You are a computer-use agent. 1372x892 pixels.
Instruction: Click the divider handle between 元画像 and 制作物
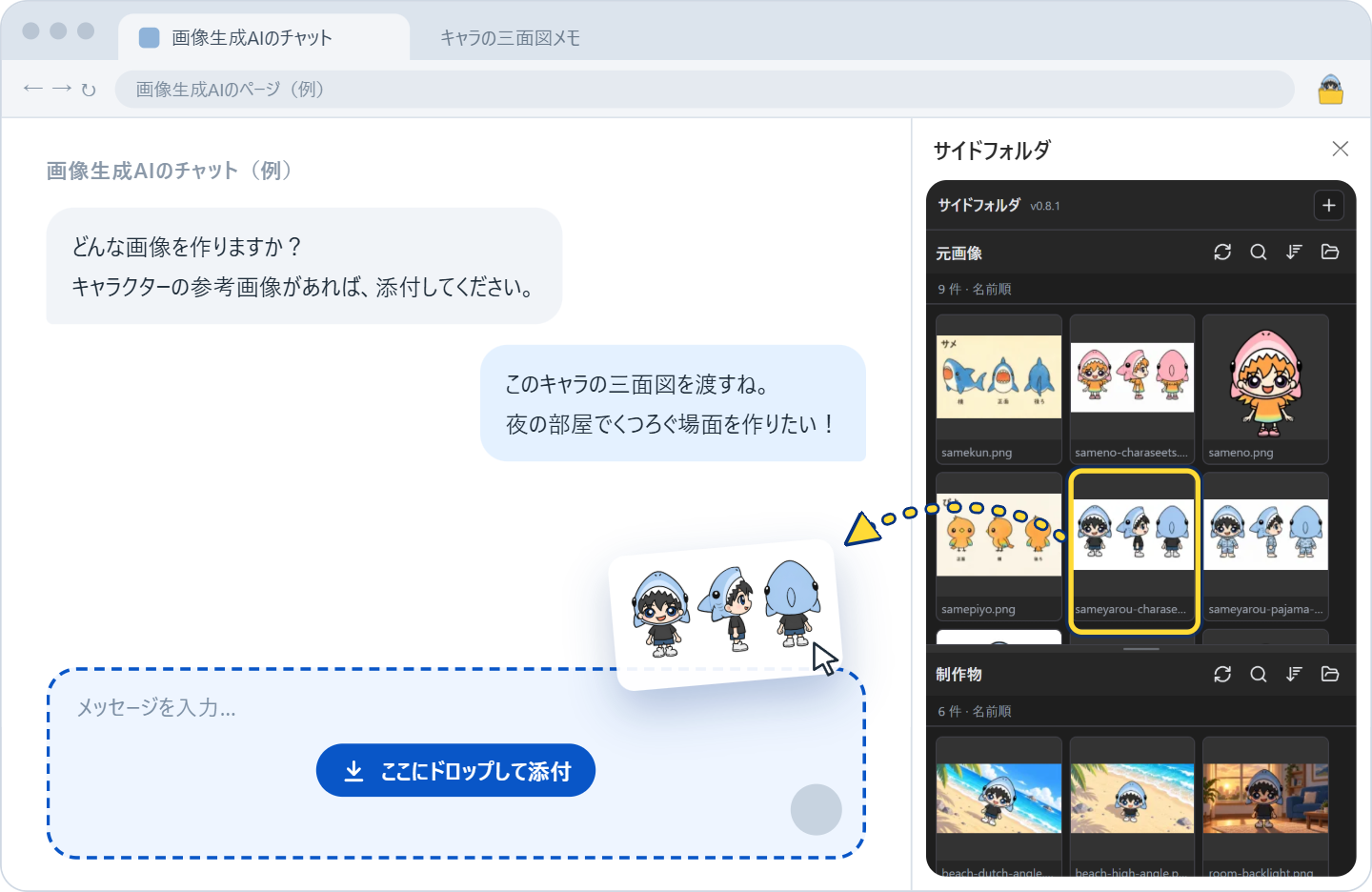[x=1140, y=649]
